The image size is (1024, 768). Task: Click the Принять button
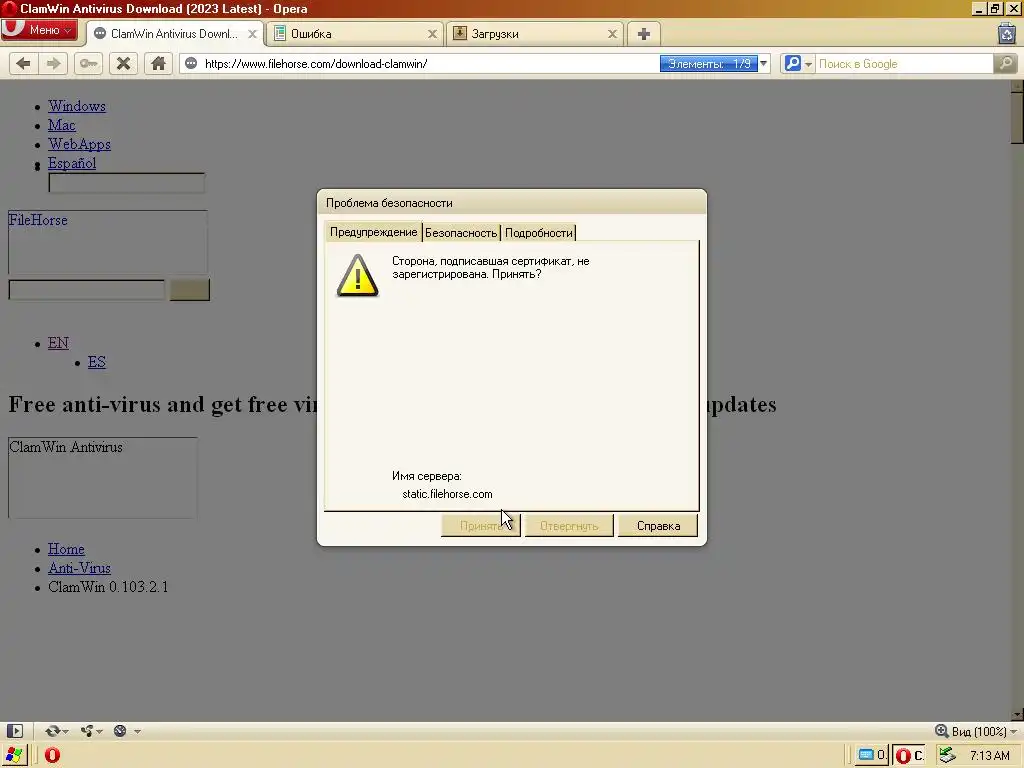coord(481,526)
